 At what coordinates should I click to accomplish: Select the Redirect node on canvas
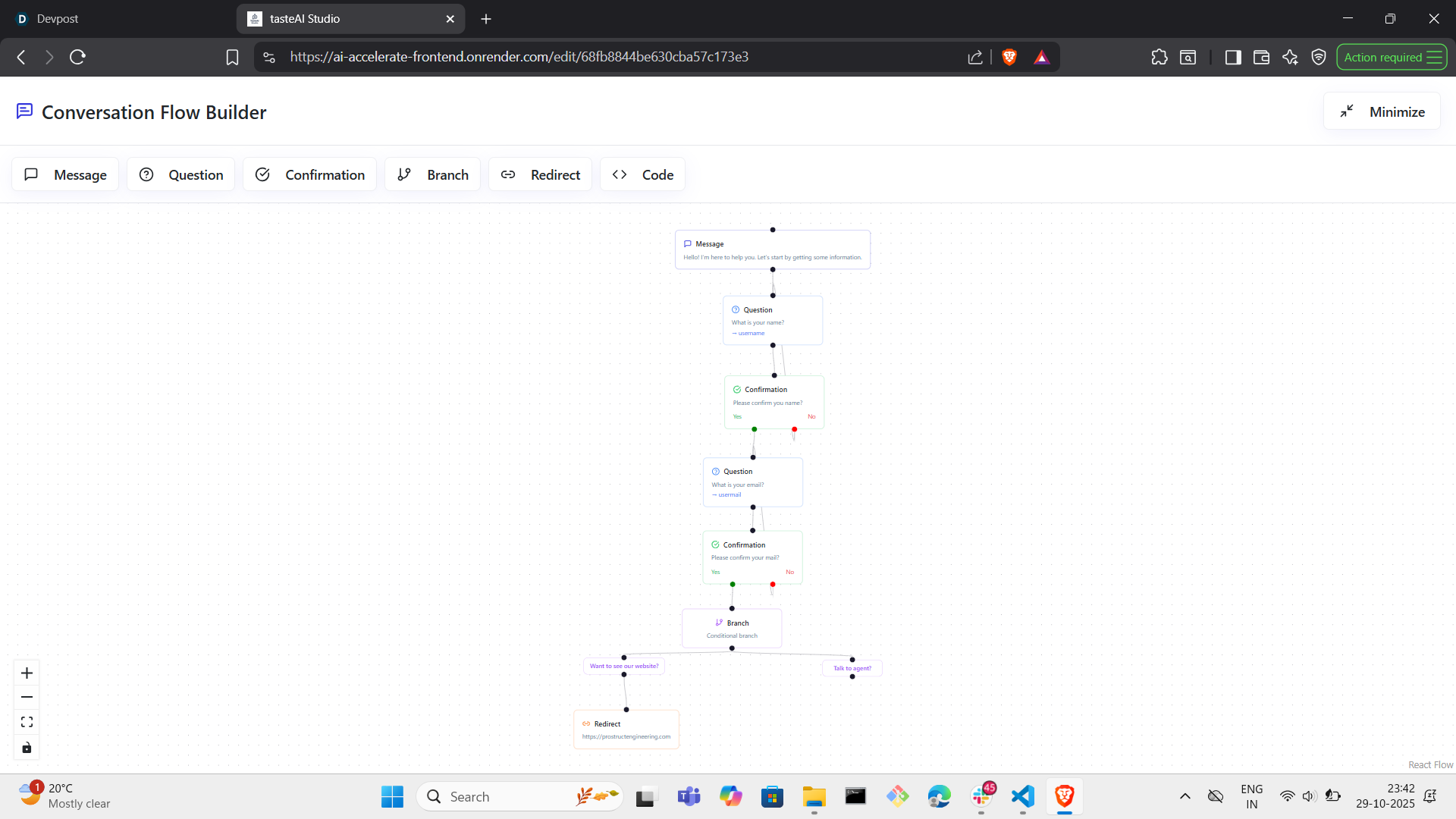pos(626,730)
